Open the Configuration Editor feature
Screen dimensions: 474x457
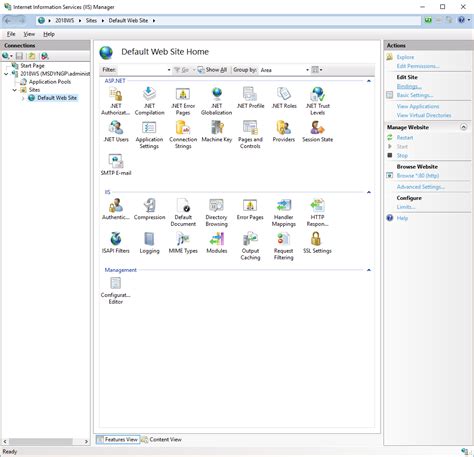coord(116,291)
